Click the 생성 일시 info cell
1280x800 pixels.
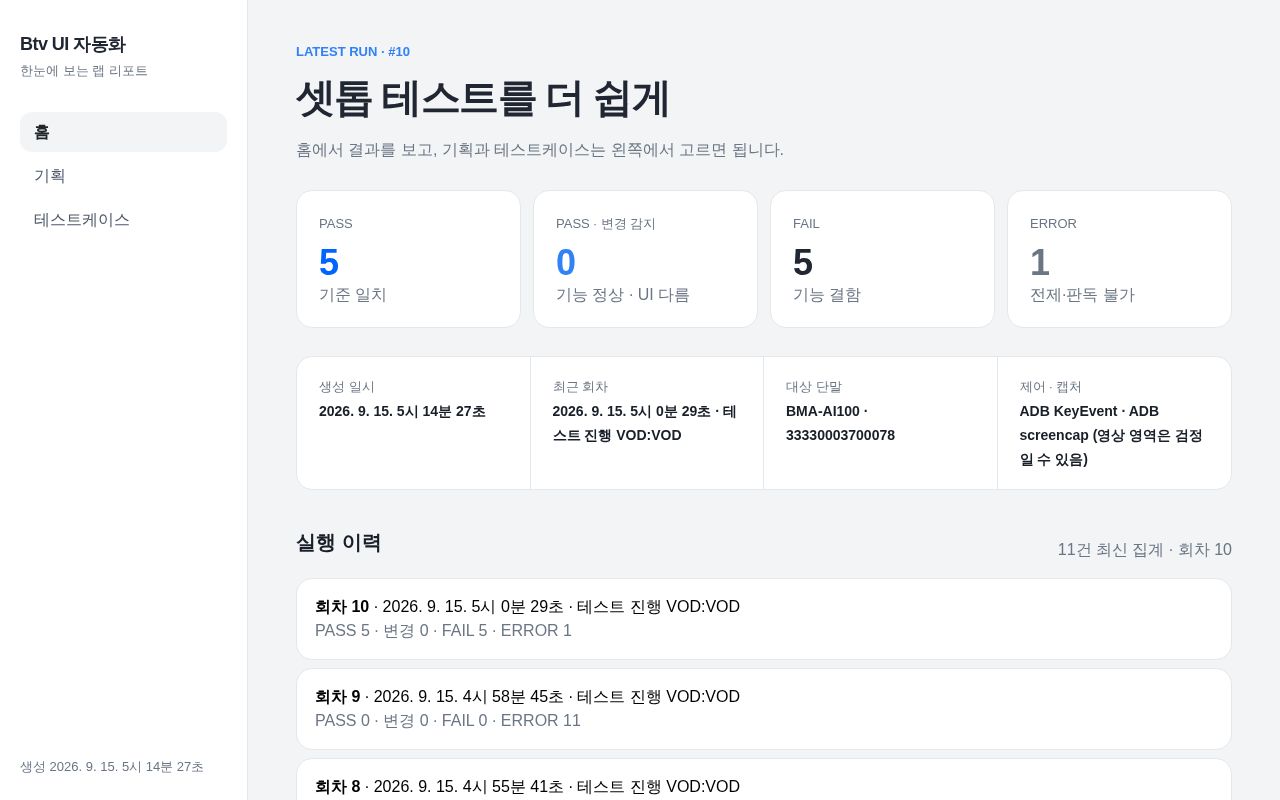click(413, 423)
